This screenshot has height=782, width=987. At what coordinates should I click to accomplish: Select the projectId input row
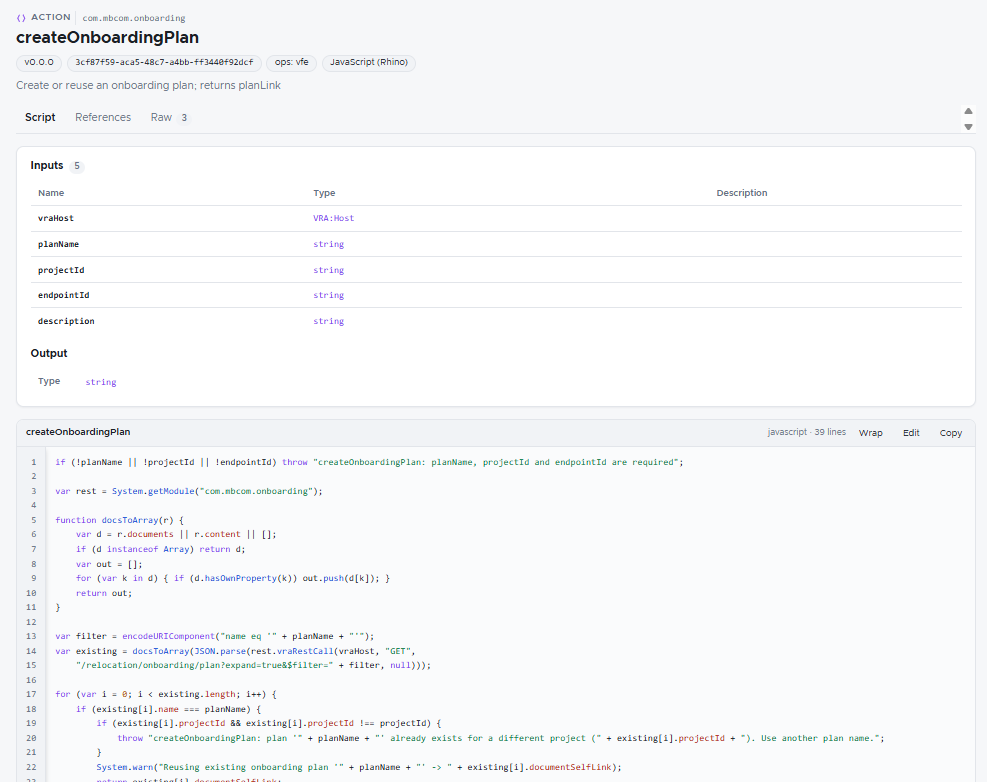tap(496, 270)
